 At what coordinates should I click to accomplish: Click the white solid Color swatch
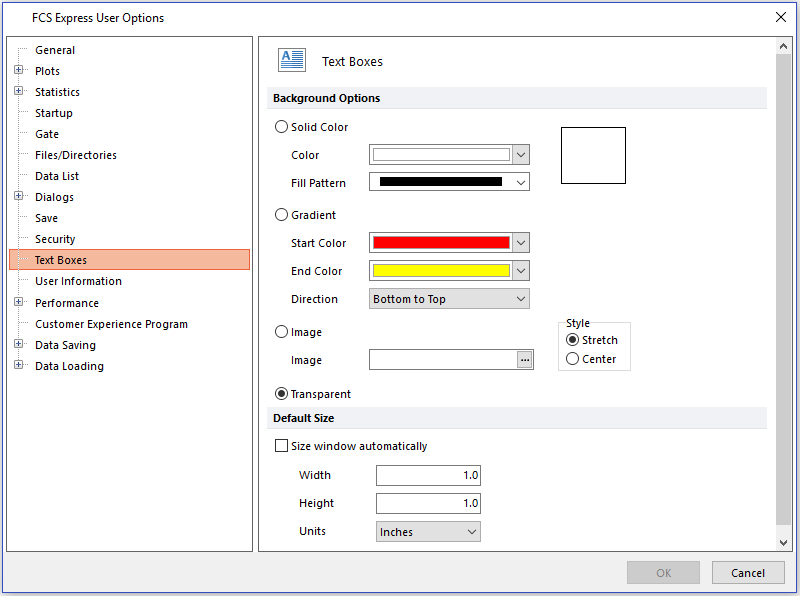(441, 155)
